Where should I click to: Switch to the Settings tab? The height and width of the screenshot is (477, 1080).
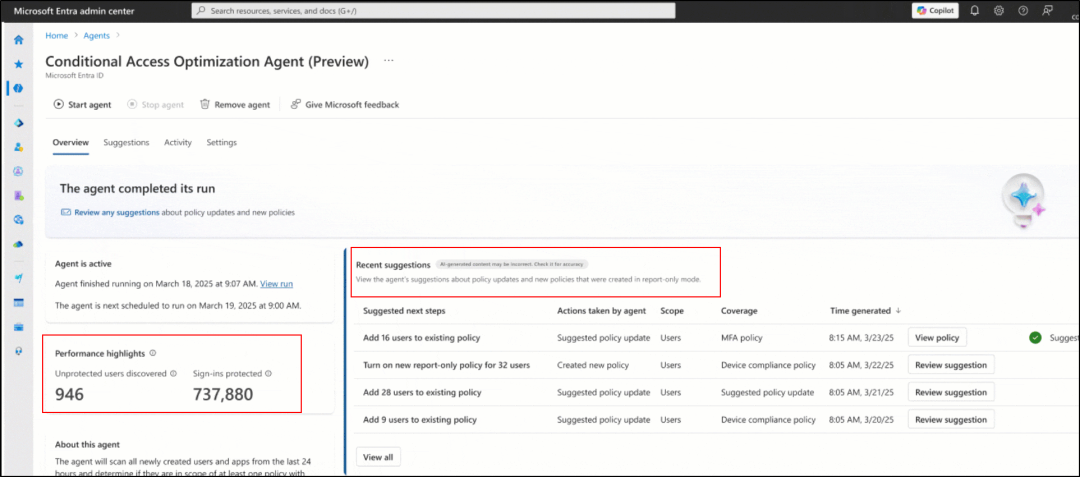tap(222, 142)
